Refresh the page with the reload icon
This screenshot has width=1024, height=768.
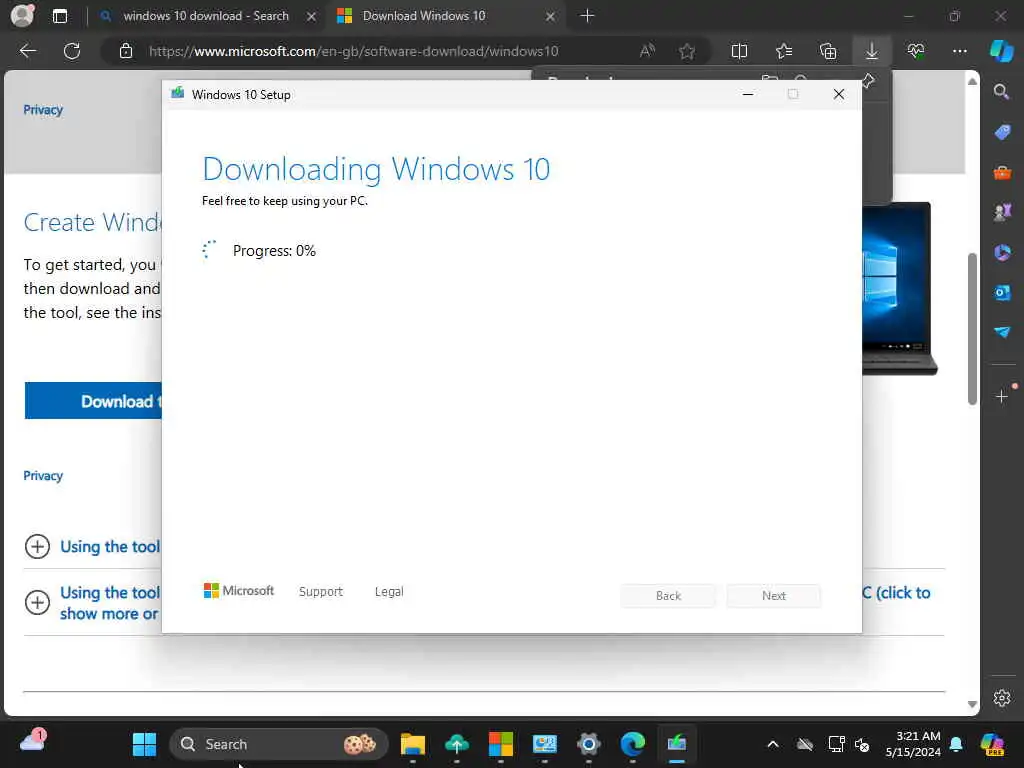point(72,51)
